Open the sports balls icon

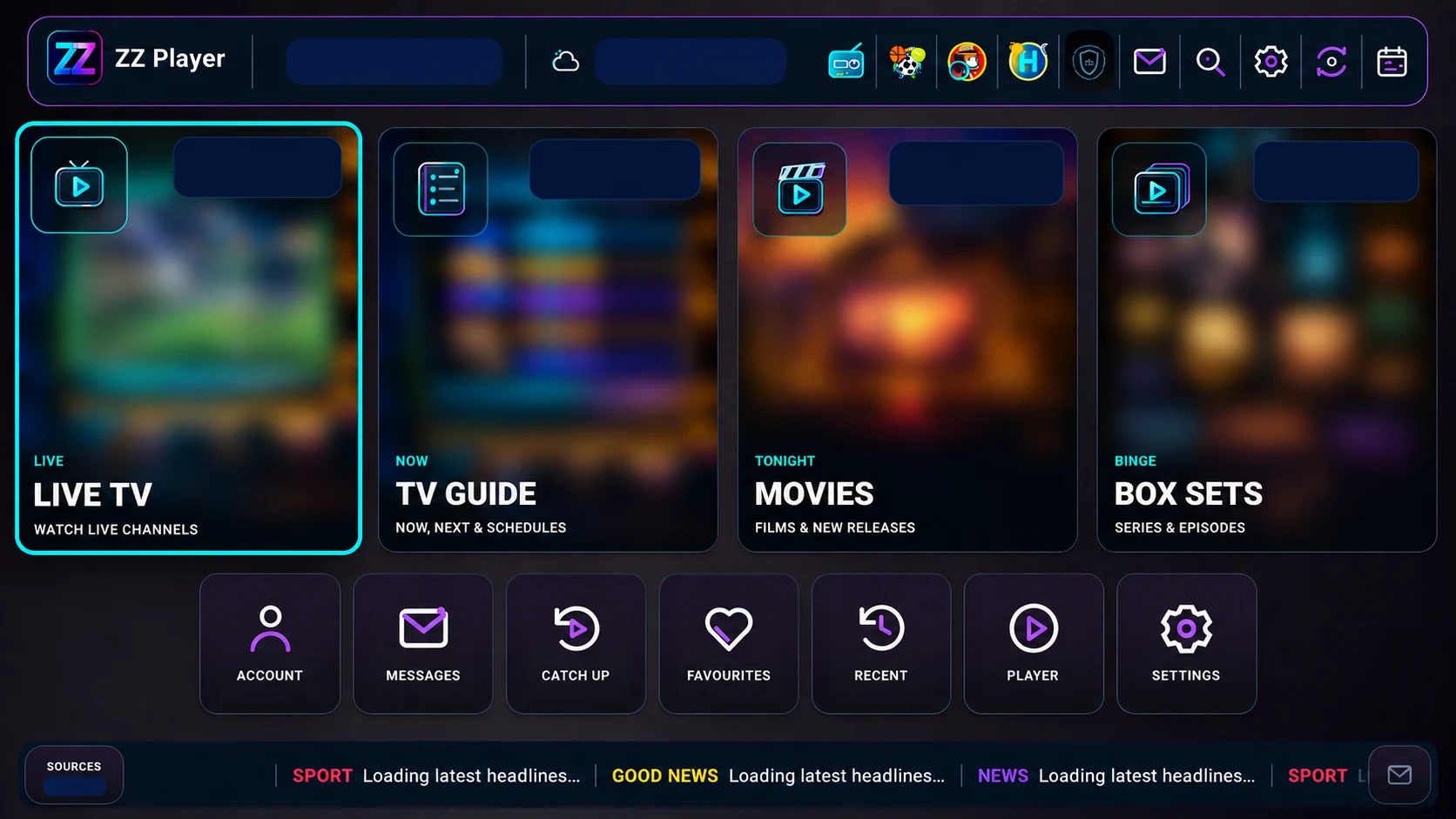click(907, 62)
